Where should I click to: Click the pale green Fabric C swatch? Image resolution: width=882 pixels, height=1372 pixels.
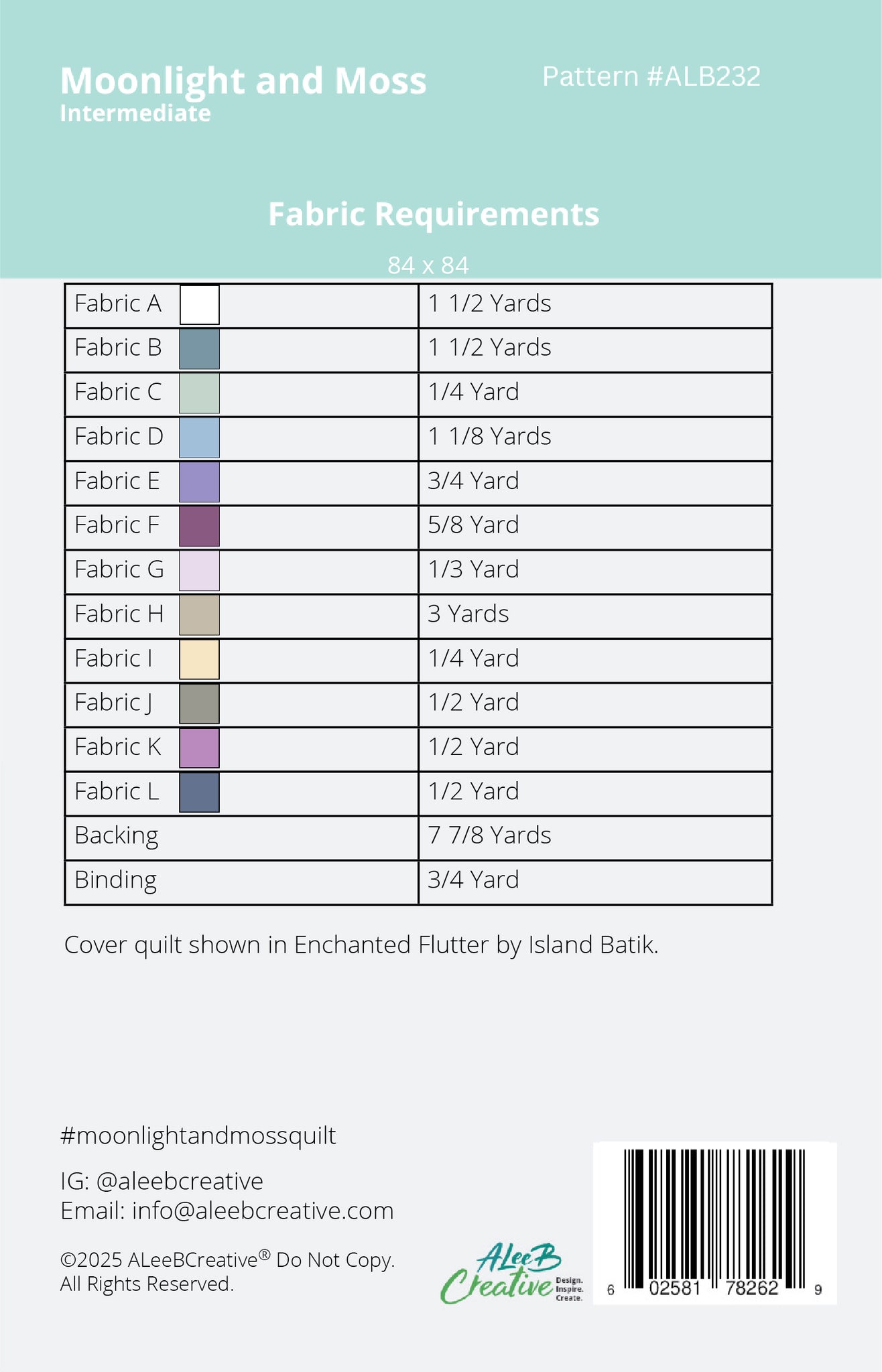click(x=199, y=393)
